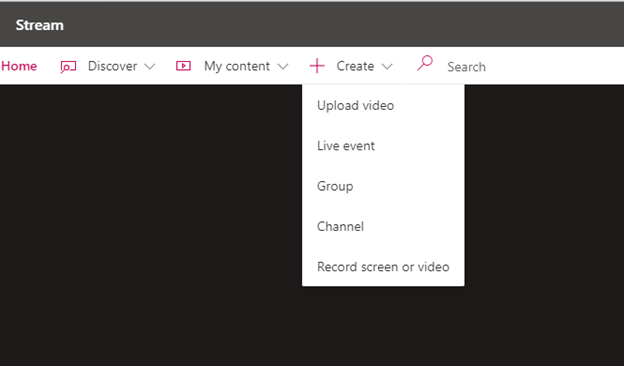Click the Discover screen icon
Image resolution: width=625 pixels, height=367 pixels.
click(x=68, y=67)
